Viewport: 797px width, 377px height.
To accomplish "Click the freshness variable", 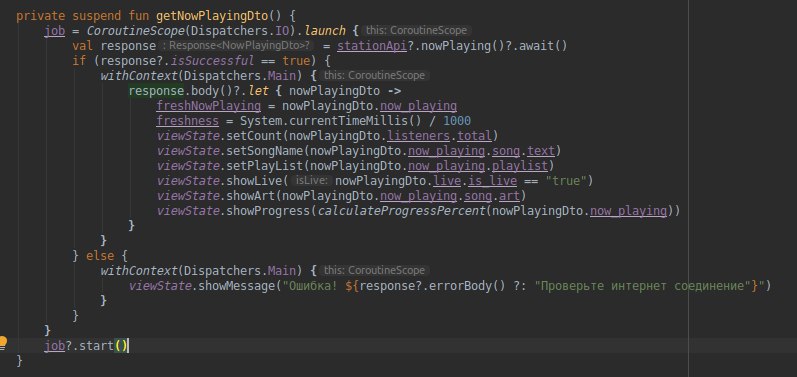I will coord(188,121).
